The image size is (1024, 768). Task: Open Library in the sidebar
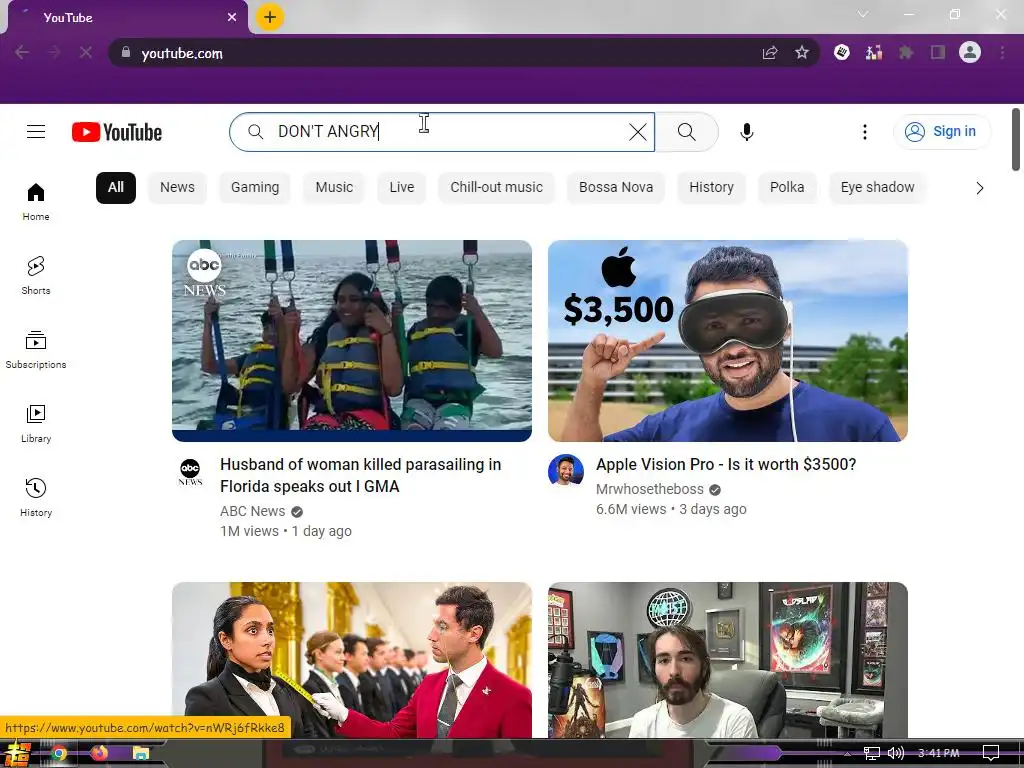[x=36, y=424]
